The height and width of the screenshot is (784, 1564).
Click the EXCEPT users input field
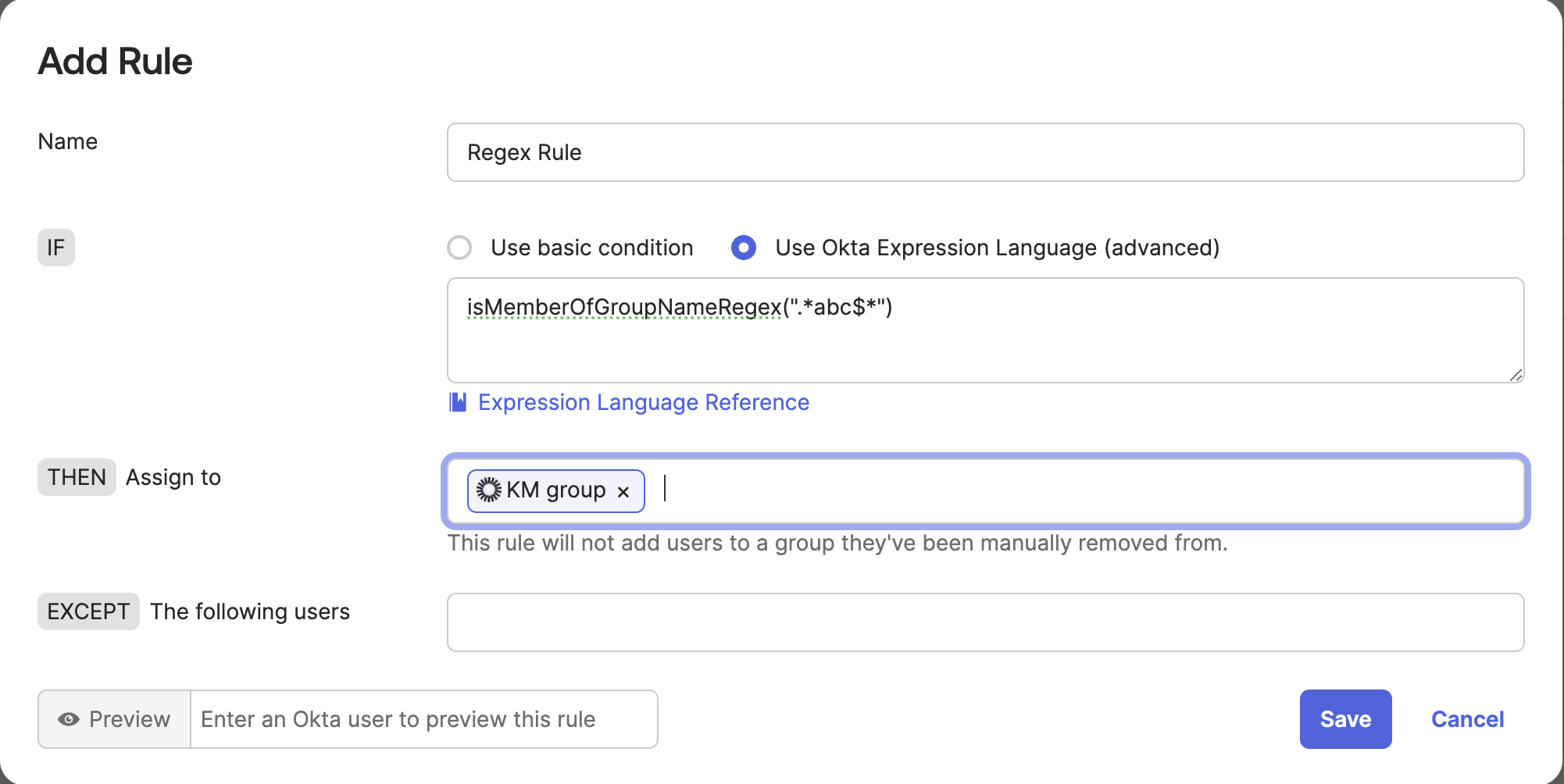click(x=985, y=622)
